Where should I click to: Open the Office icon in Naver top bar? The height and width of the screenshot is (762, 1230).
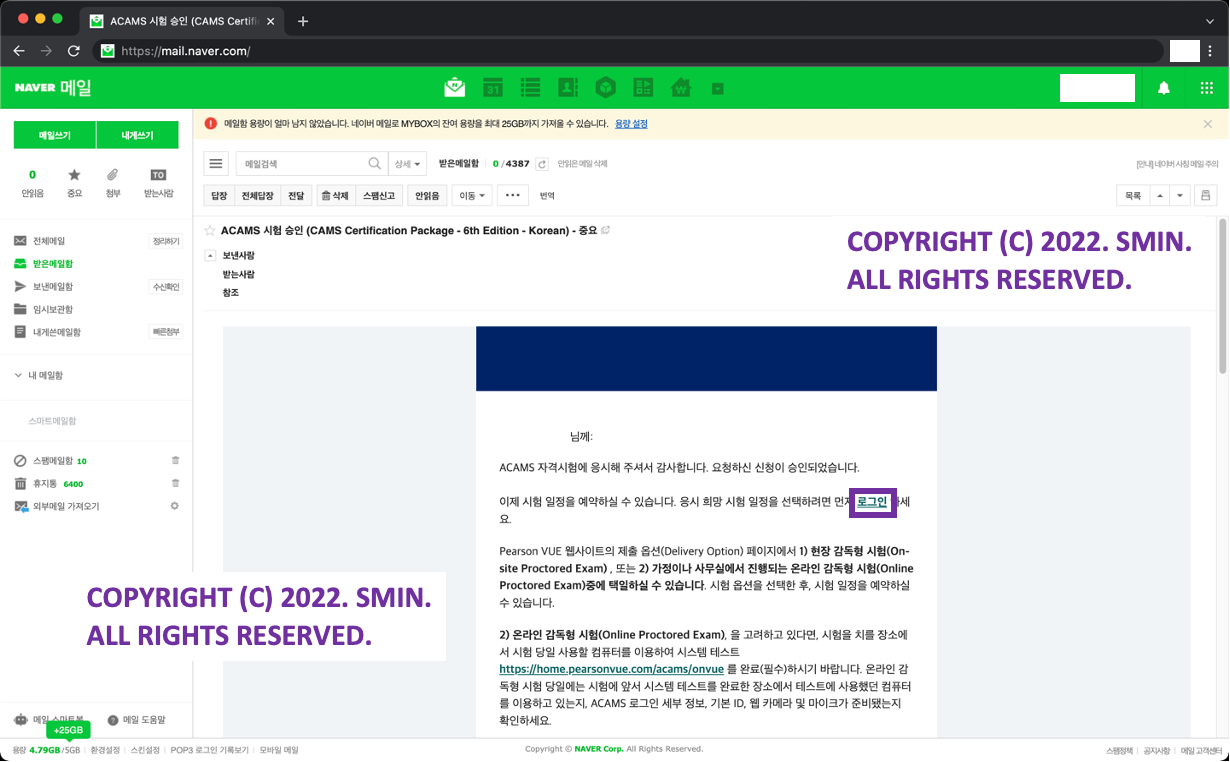(643, 88)
